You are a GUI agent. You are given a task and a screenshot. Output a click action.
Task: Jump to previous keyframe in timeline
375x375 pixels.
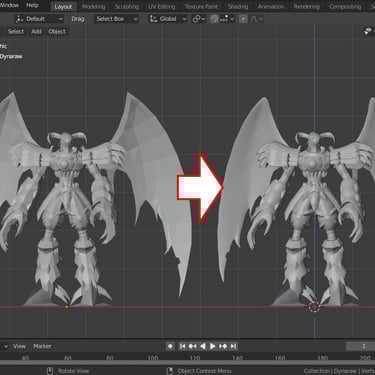point(192,346)
